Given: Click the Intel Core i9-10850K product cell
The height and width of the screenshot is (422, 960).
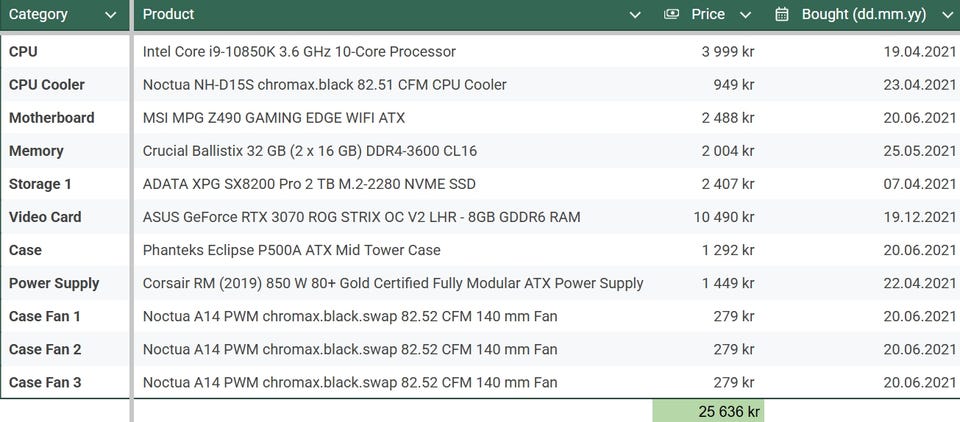Looking at the screenshot, I should click(299, 51).
